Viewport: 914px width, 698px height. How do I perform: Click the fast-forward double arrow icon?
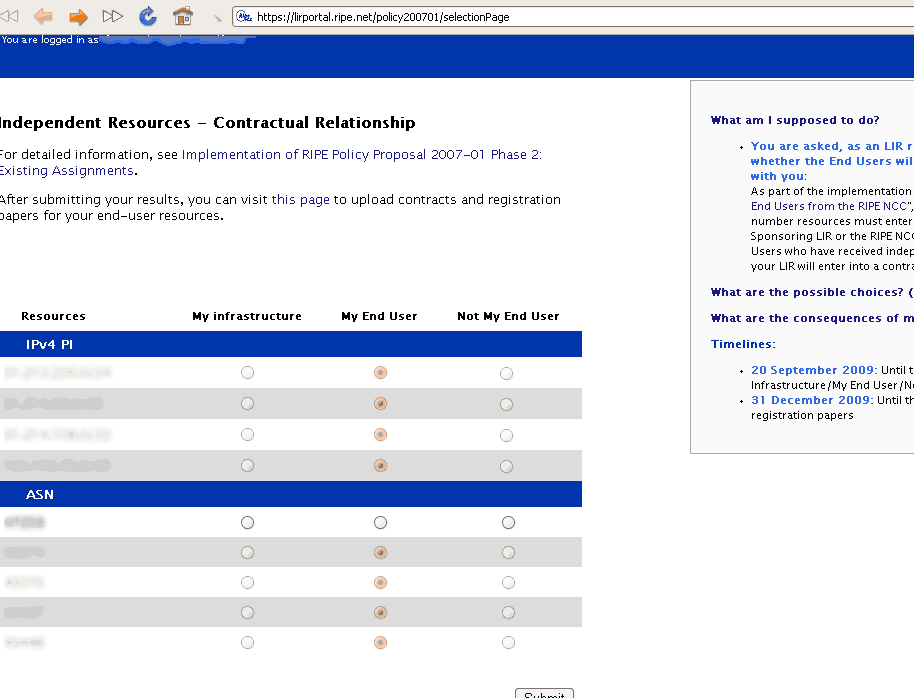coord(113,16)
